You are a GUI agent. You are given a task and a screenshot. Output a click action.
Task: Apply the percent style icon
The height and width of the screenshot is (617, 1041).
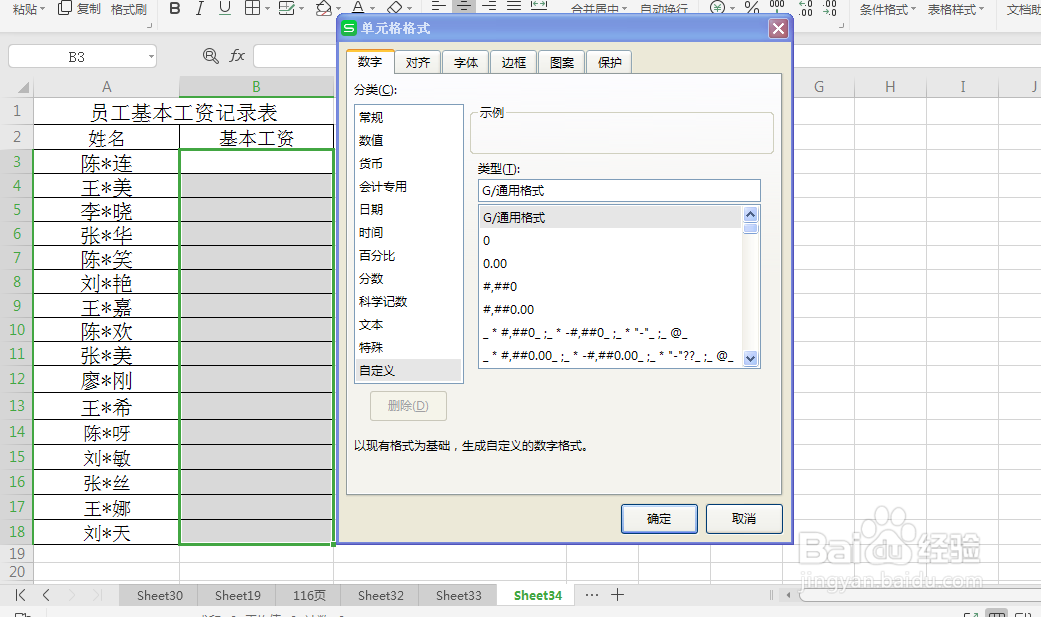(x=752, y=9)
